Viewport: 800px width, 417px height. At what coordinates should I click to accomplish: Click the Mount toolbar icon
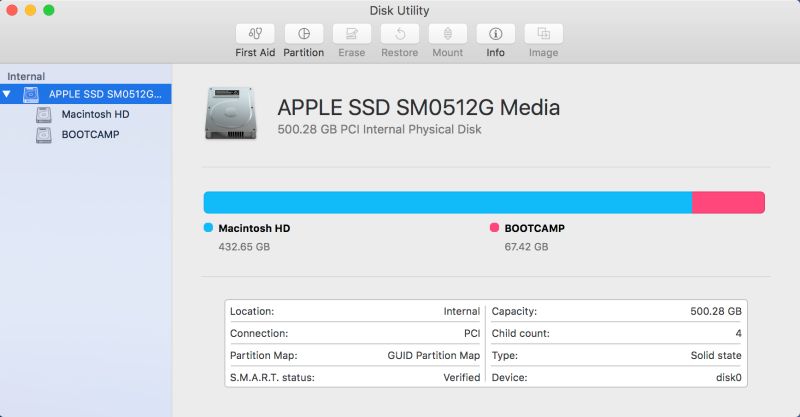[x=447, y=34]
